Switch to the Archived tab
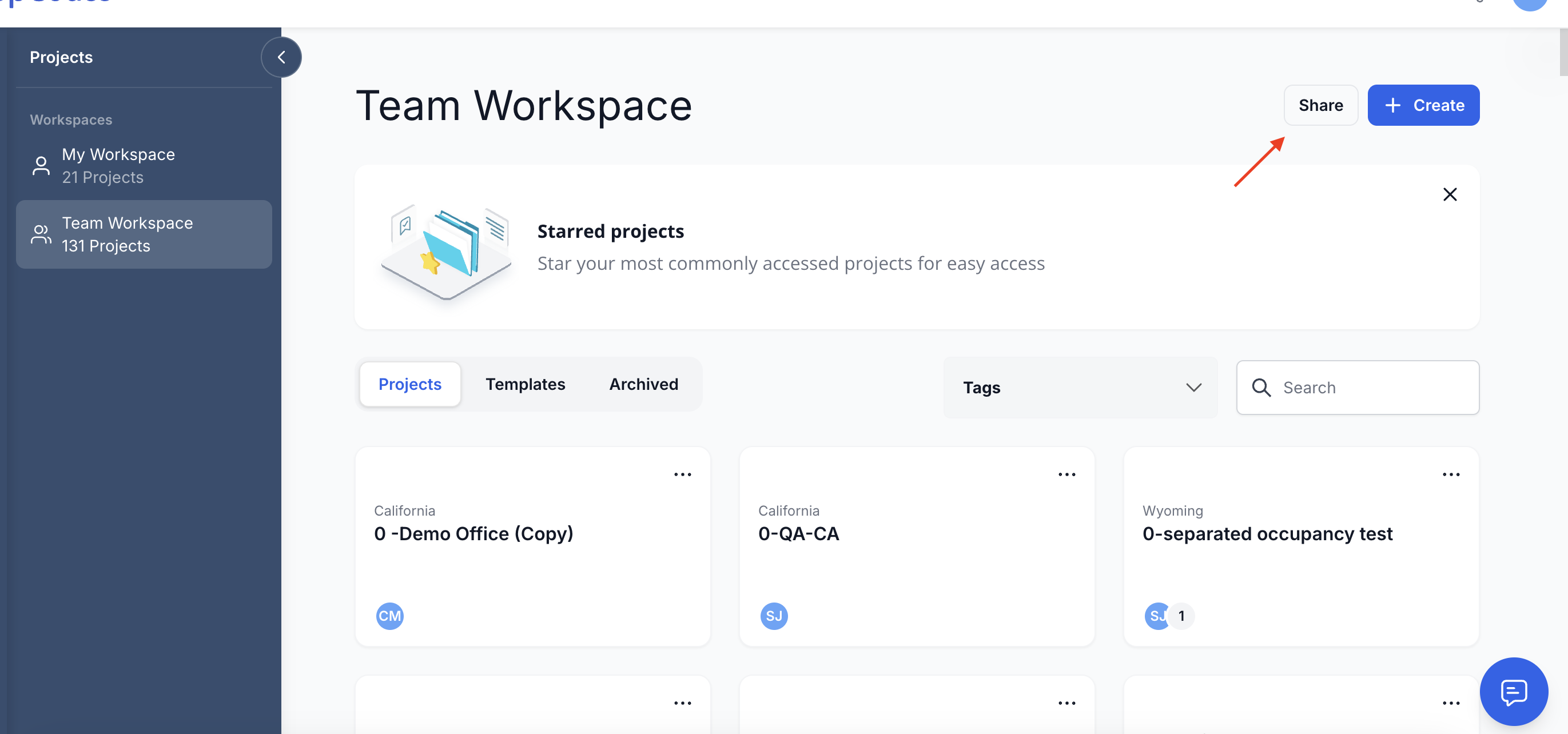 (643, 384)
